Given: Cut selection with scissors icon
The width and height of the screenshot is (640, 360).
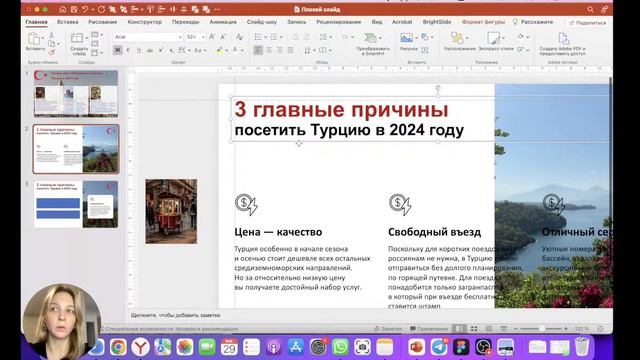Looking at the screenshot, I should [x=51, y=36].
